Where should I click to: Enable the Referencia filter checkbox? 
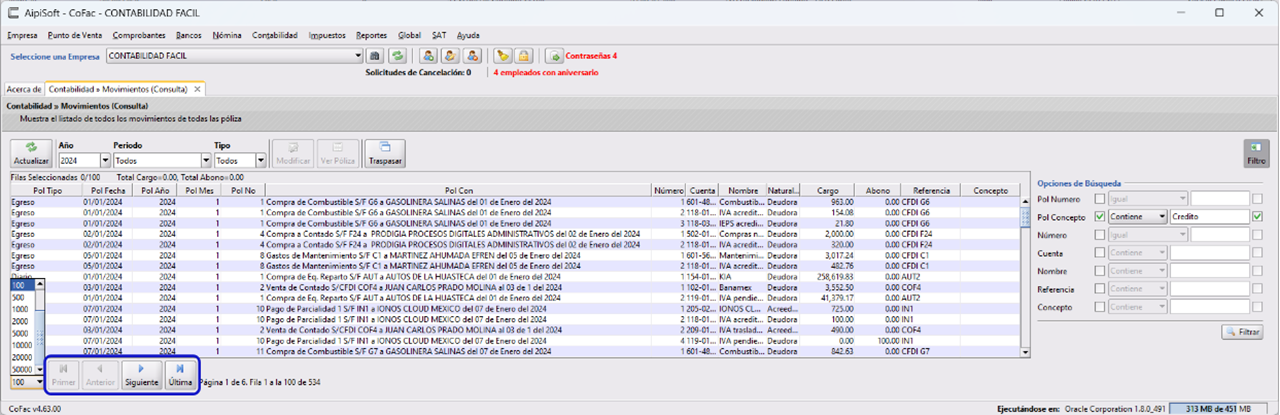pos(1100,288)
